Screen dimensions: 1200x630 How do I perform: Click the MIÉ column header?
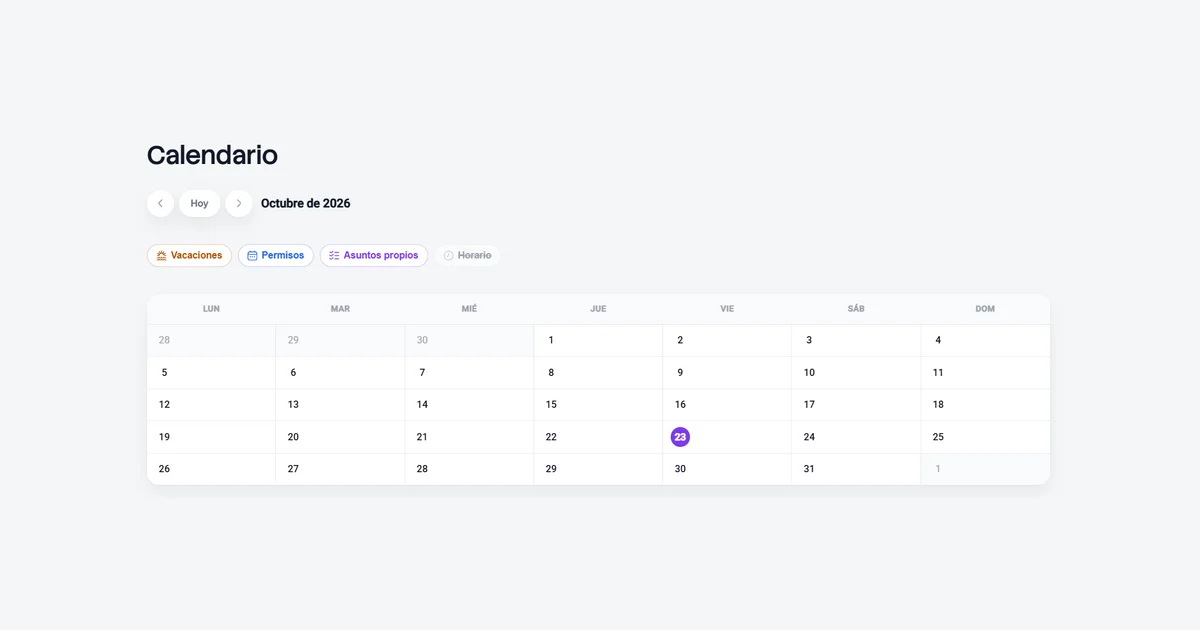[x=469, y=309]
